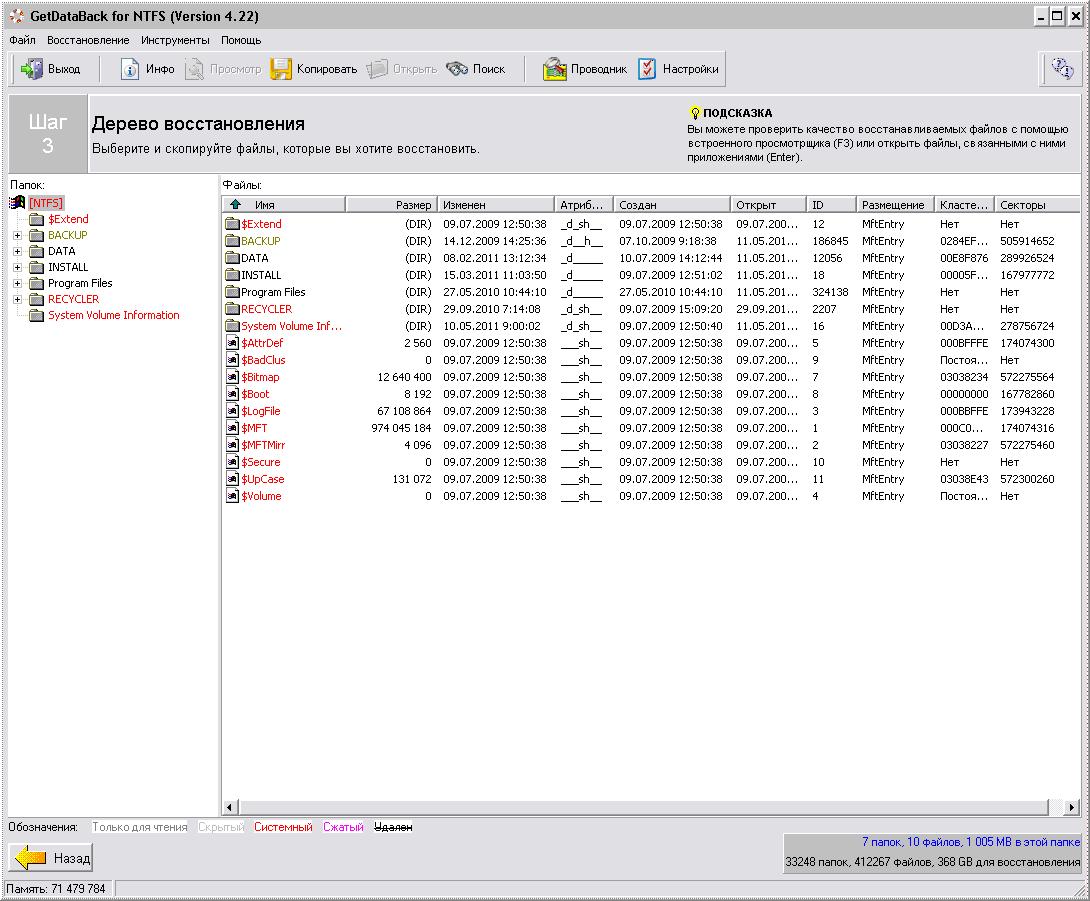Viewport: 1090px width, 901px height.
Task: Sort files by Атриб… column header
Action: pos(583,204)
